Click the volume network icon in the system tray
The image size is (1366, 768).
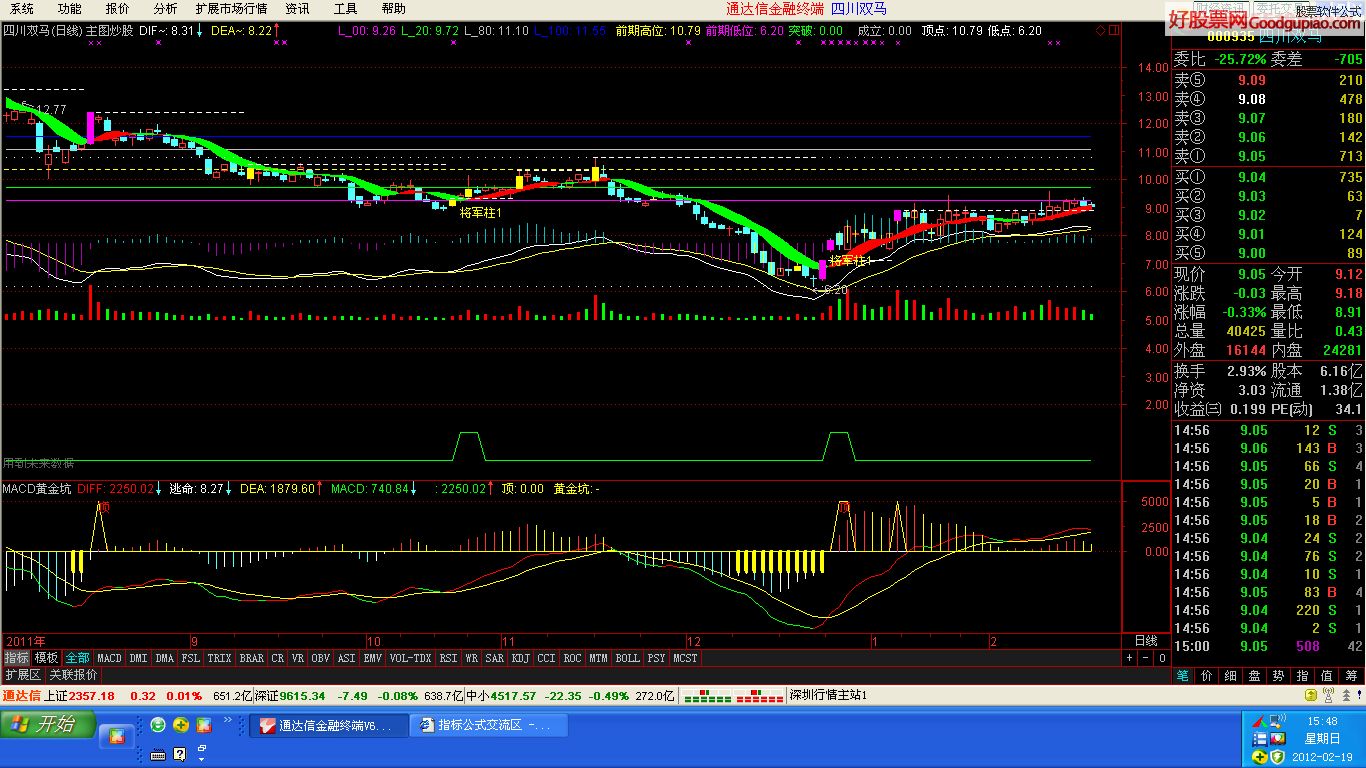click(x=1277, y=719)
